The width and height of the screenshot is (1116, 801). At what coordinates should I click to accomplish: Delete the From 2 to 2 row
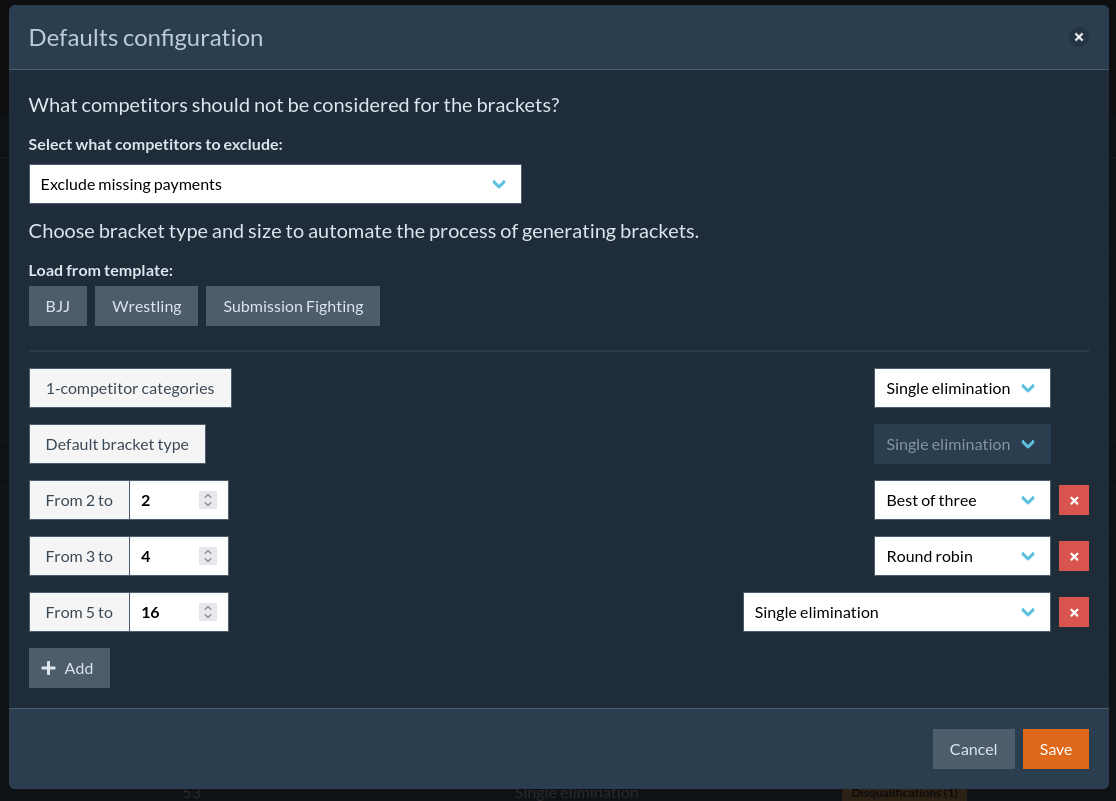click(x=1074, y=500)
